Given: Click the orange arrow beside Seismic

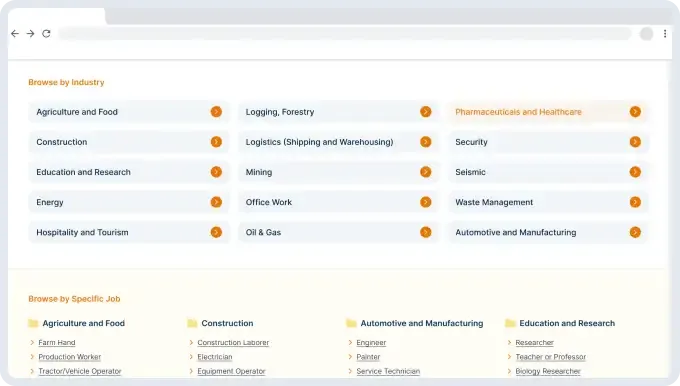Looking at the screenshot, I should click(635, 172).
